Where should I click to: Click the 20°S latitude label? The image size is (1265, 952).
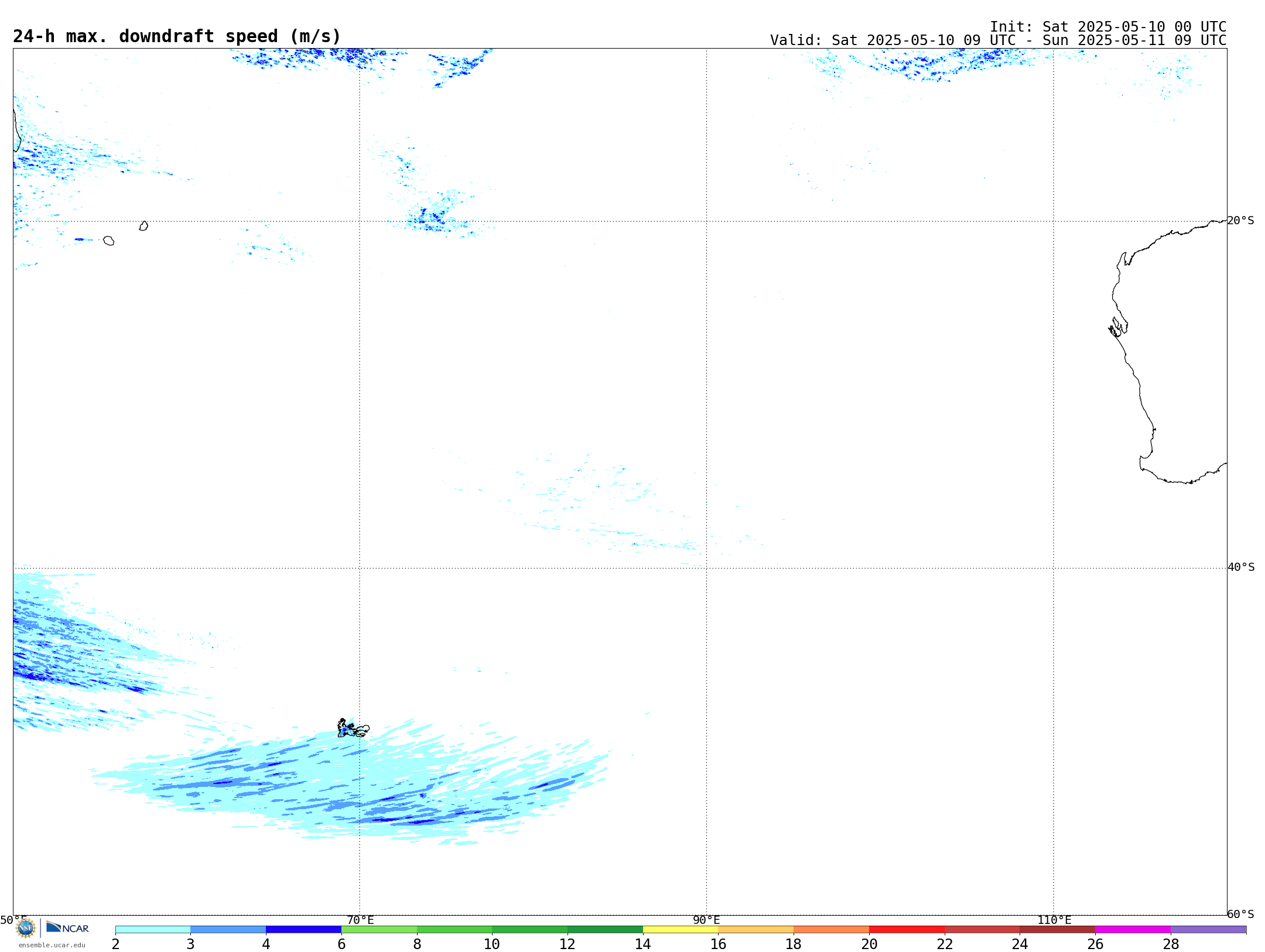[1240, 221]
